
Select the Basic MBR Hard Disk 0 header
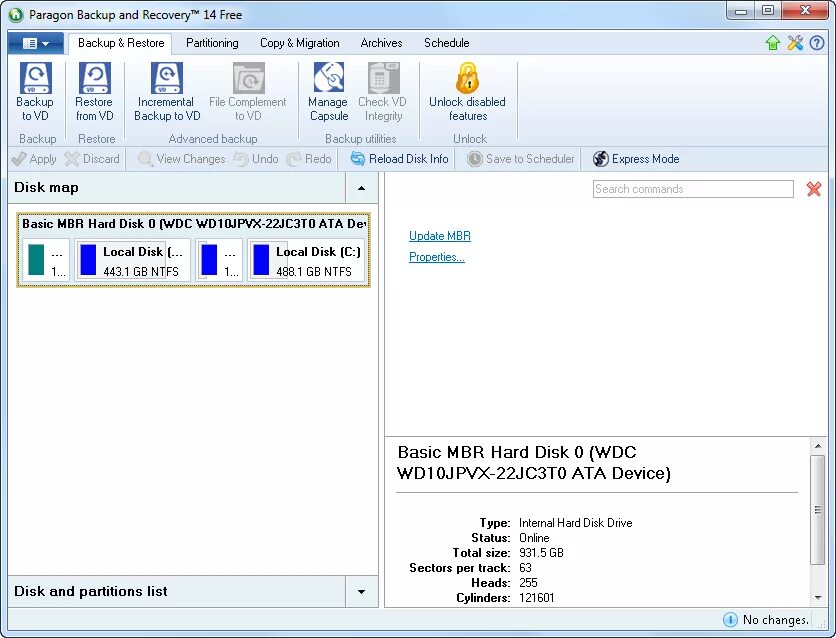click(x=194, y=224)
